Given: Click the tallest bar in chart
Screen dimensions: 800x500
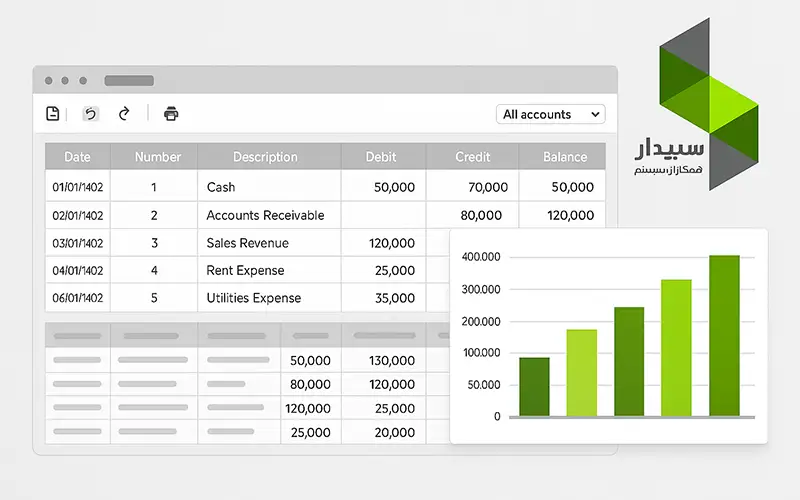Looking at the screenshot, I should click(x=724, y=335).
